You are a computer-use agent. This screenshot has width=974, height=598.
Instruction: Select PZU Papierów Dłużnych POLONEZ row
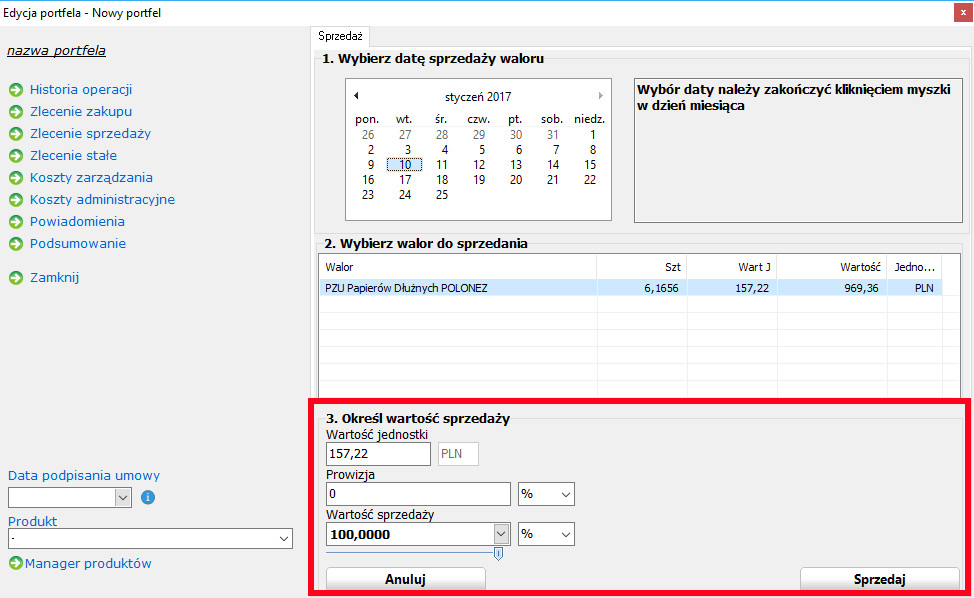pos(460,288)
